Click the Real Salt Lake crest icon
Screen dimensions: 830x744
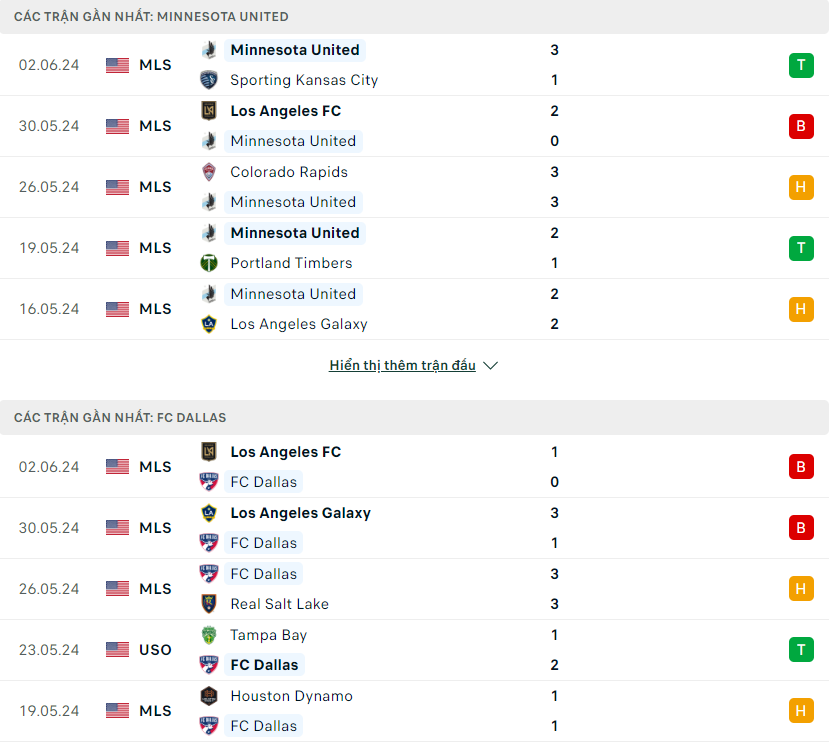209,604
